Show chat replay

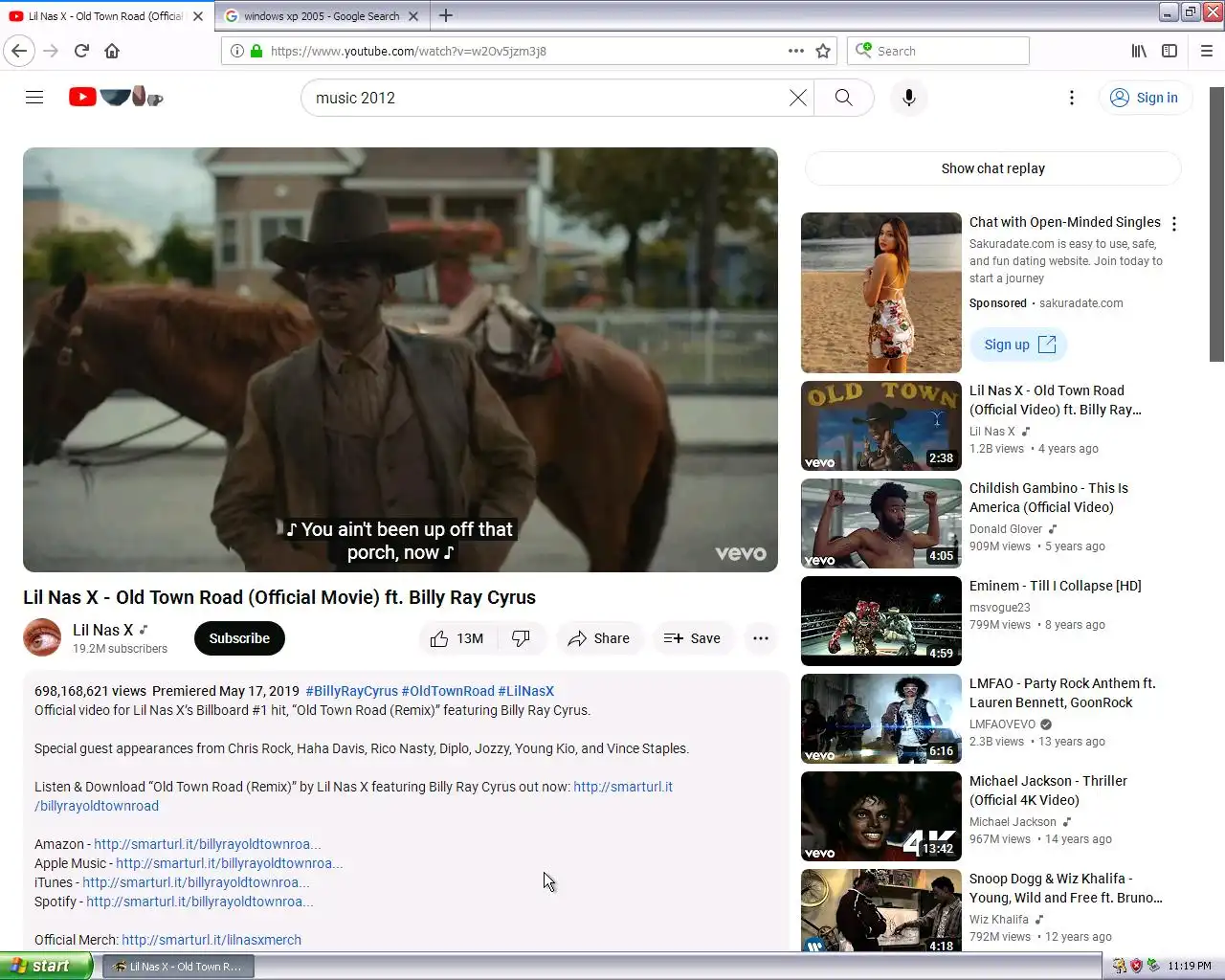[x=993, y=168]
